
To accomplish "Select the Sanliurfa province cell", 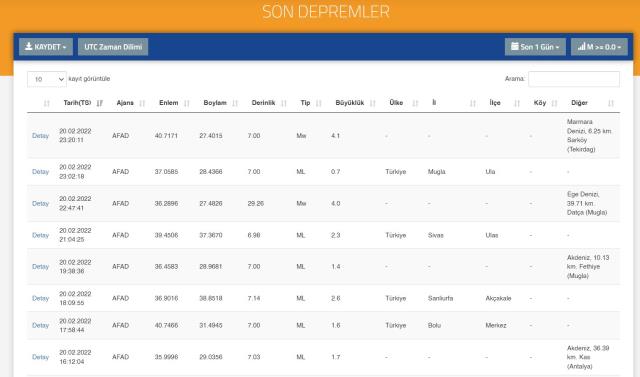I will tap(440, 299).
